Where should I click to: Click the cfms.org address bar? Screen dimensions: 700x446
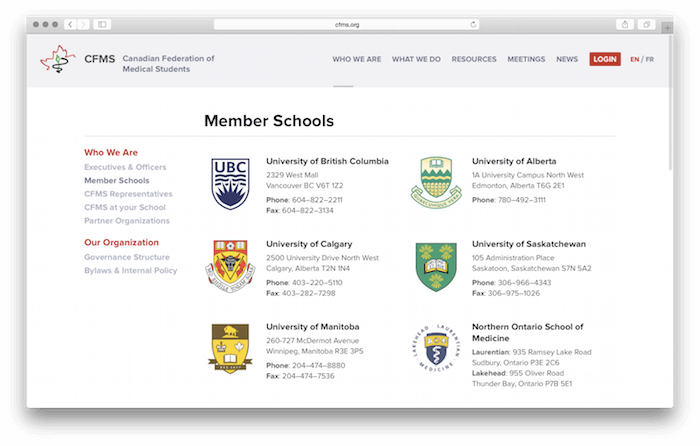346,24
